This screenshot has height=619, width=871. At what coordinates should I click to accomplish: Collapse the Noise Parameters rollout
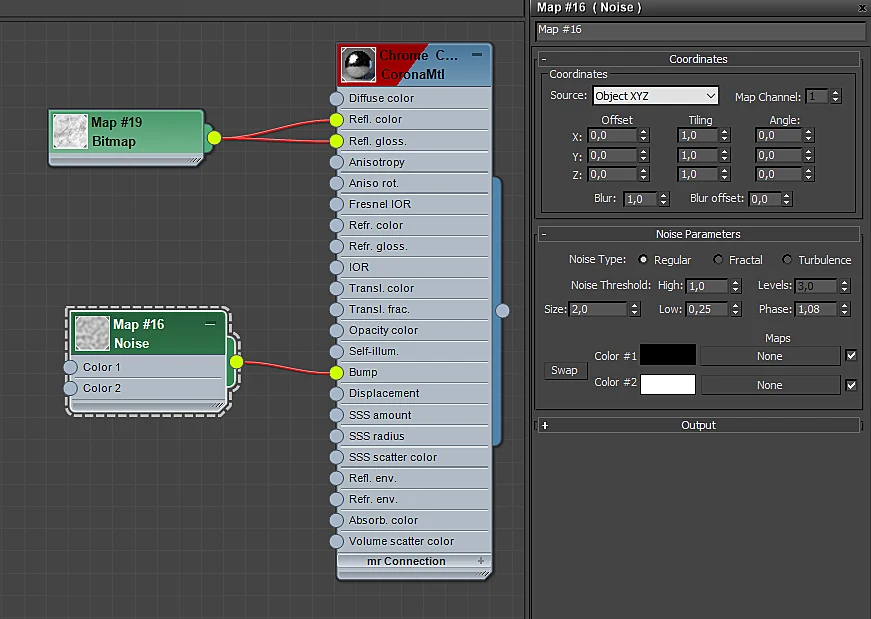coord(544,234)
